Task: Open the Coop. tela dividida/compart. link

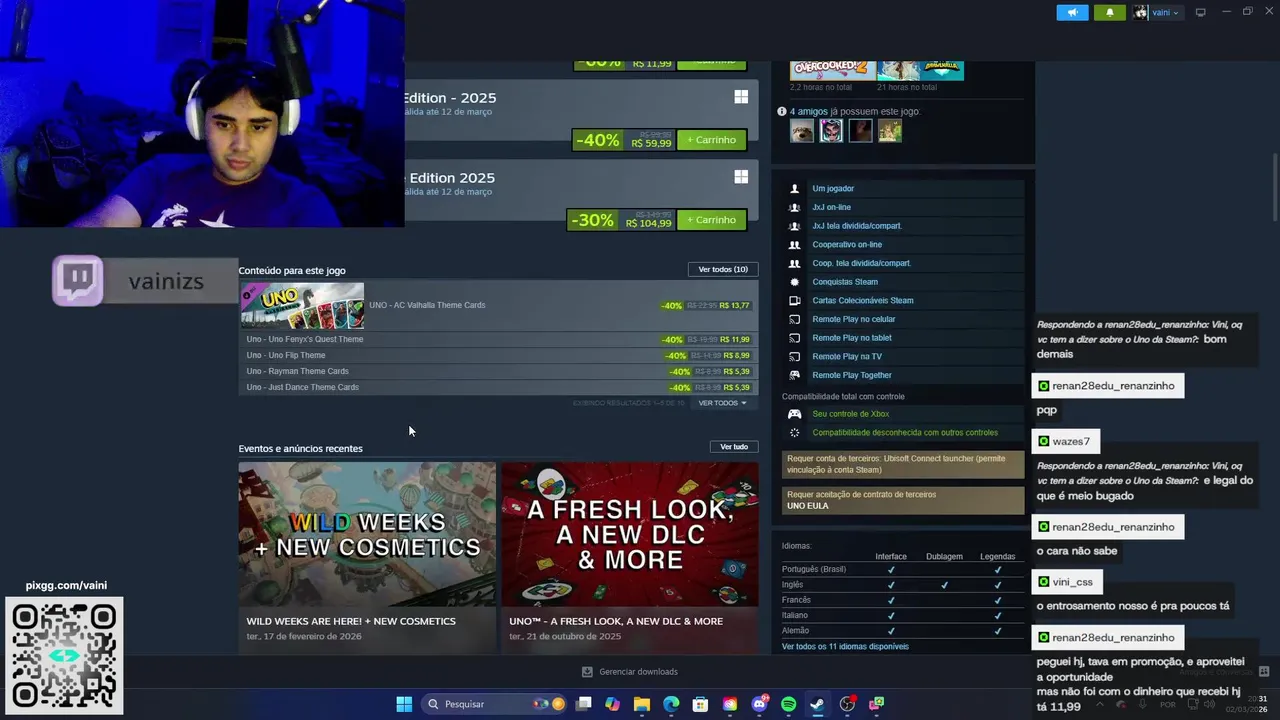Action: point(861,263)
